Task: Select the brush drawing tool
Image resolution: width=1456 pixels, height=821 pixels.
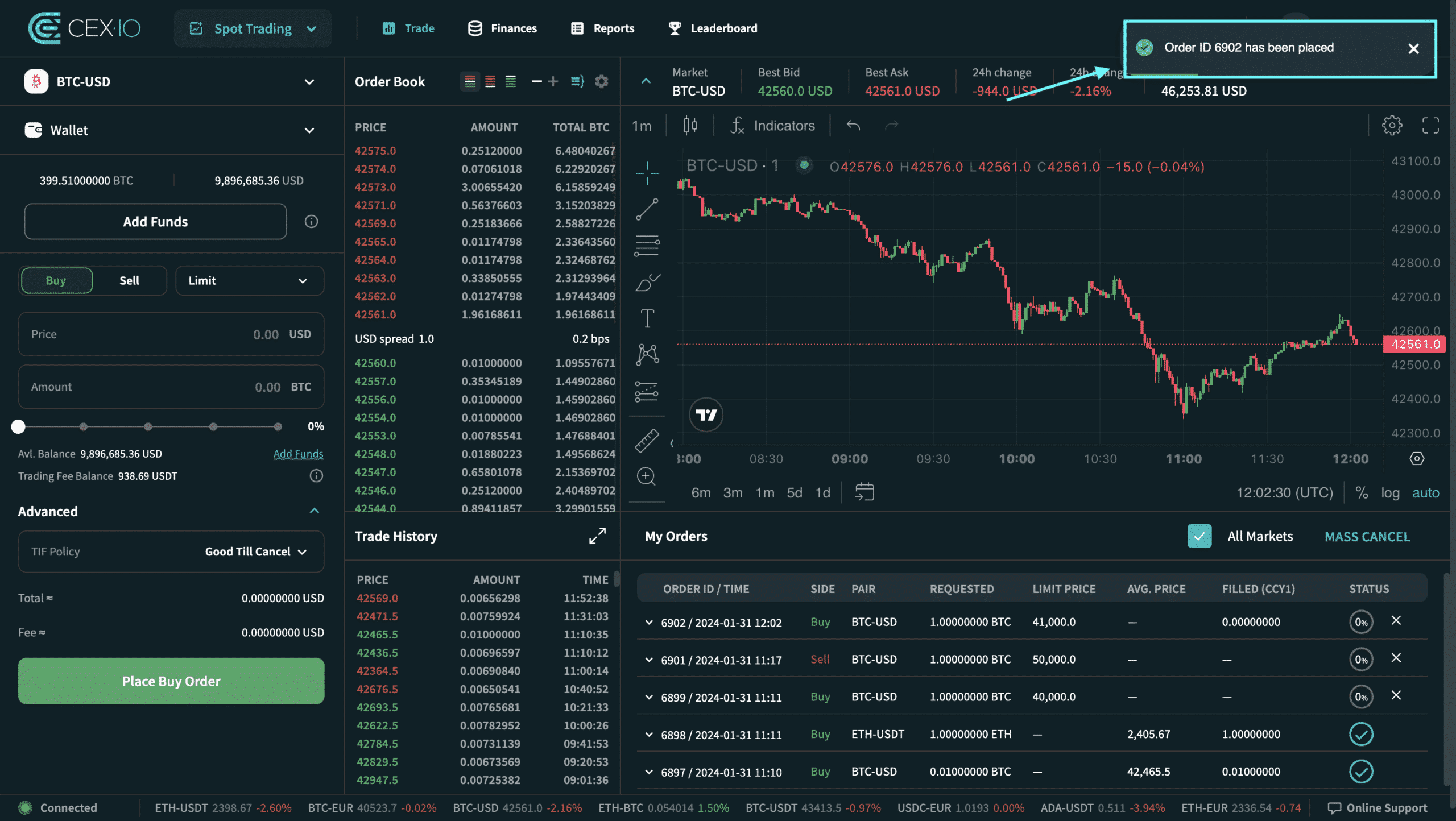Action: click(x=647, y=282)
